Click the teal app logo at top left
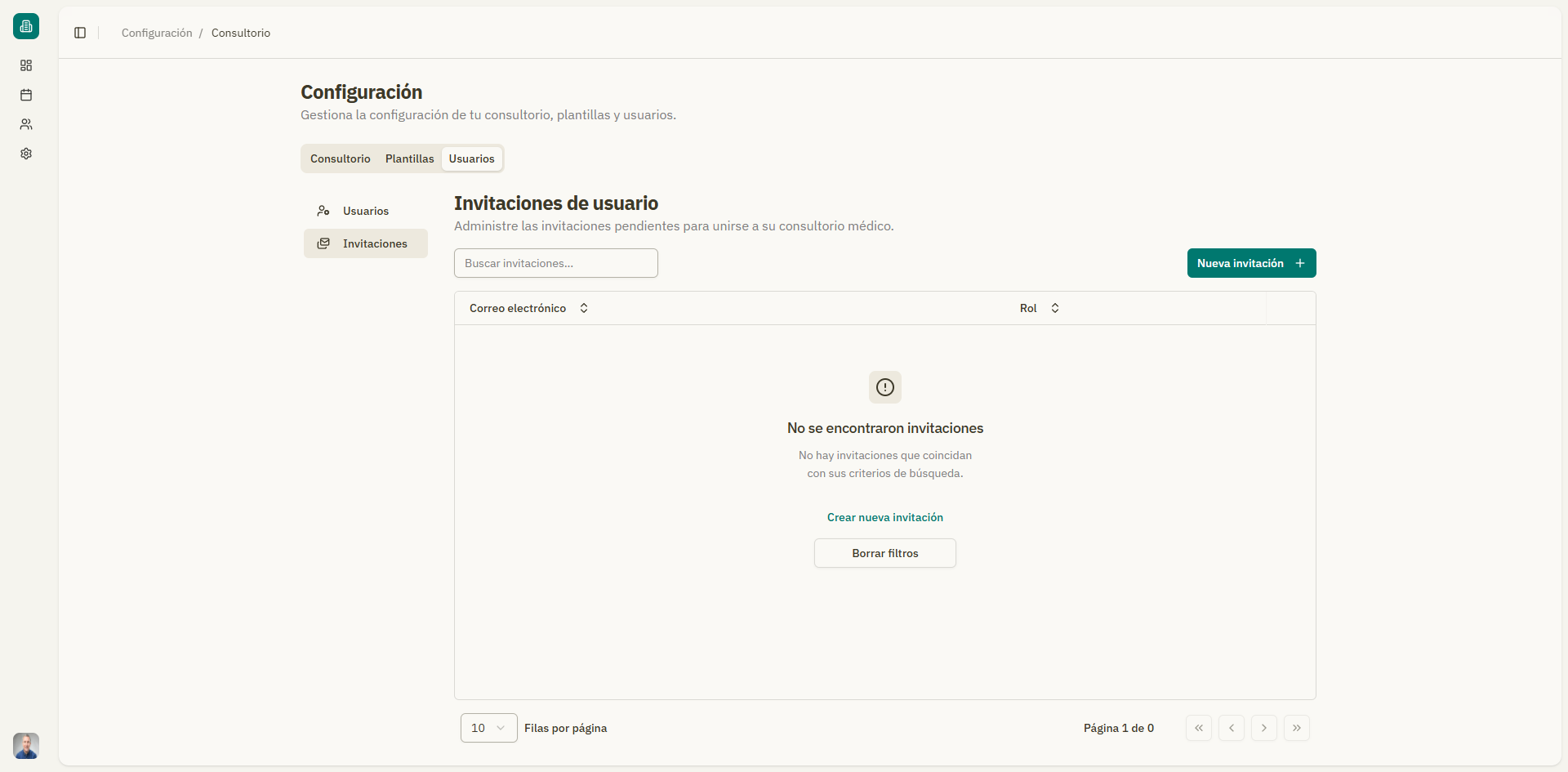 (25, 26)
